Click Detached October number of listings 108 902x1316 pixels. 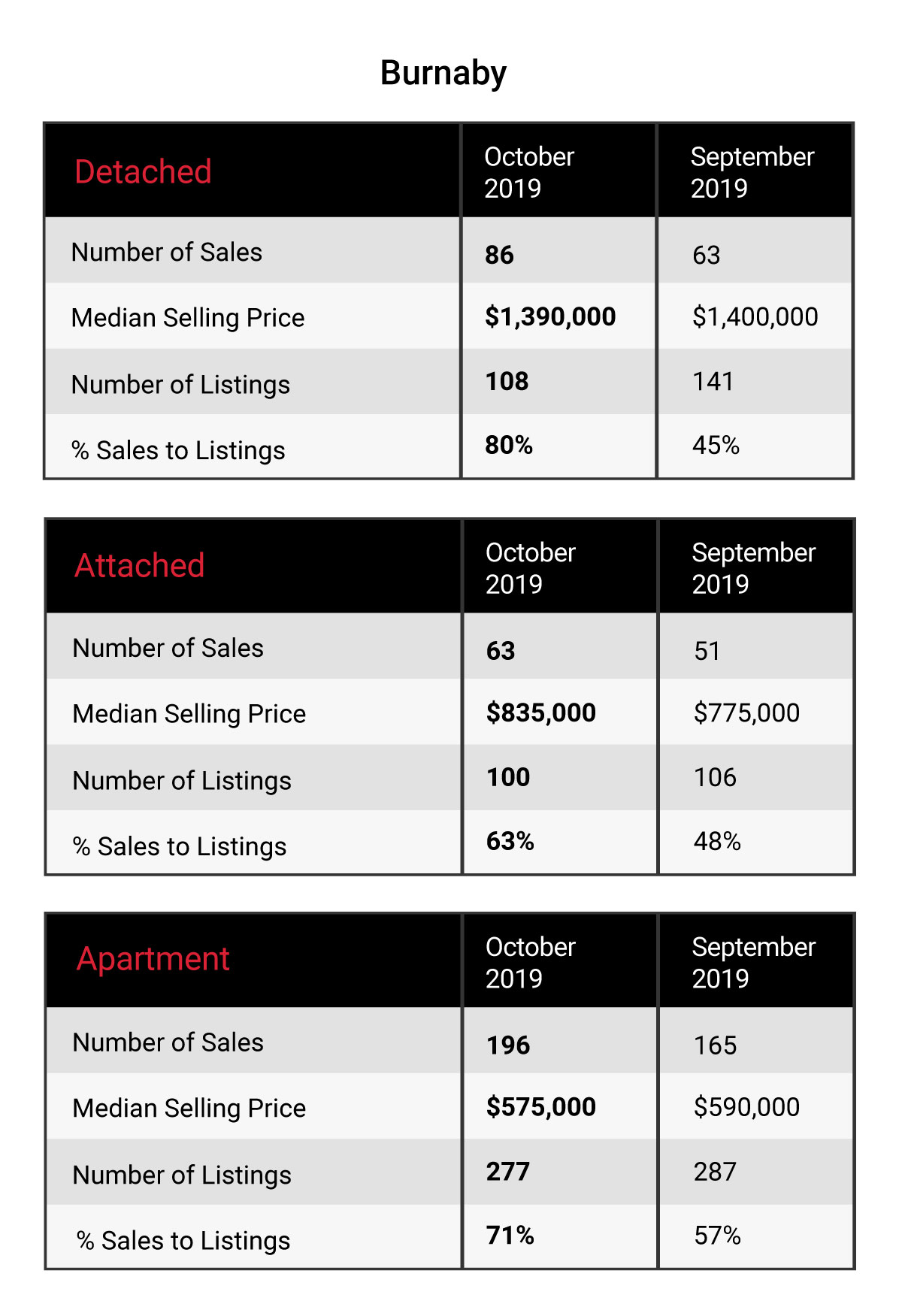507,381
